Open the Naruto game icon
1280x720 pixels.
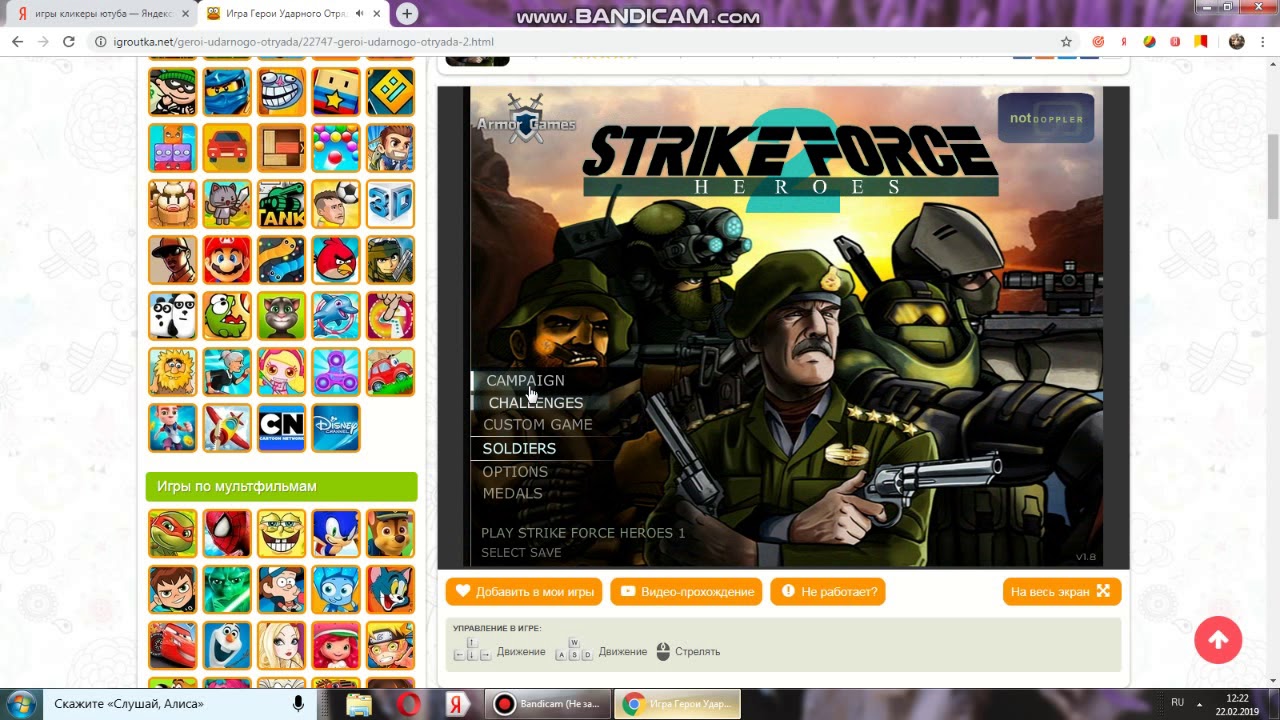390,645
